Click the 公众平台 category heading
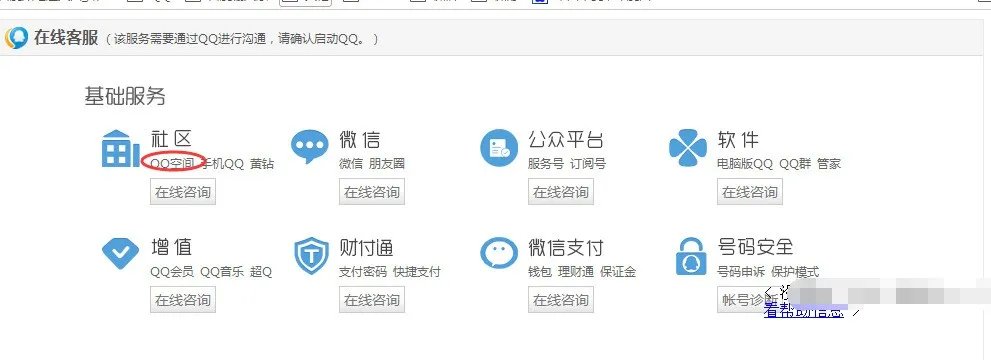This screenshot has width=991, height=360. coord(566,140)
